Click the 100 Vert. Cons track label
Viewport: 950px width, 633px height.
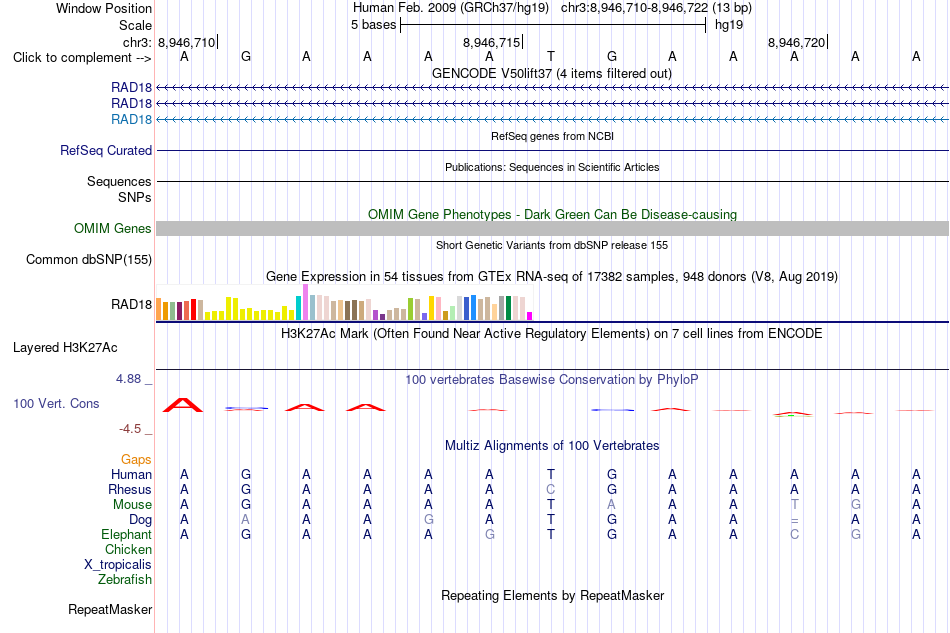[56, 403]
